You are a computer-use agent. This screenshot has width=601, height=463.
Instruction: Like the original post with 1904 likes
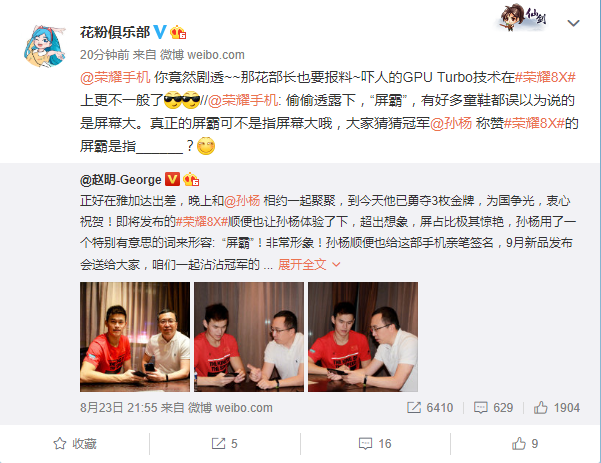557,407
